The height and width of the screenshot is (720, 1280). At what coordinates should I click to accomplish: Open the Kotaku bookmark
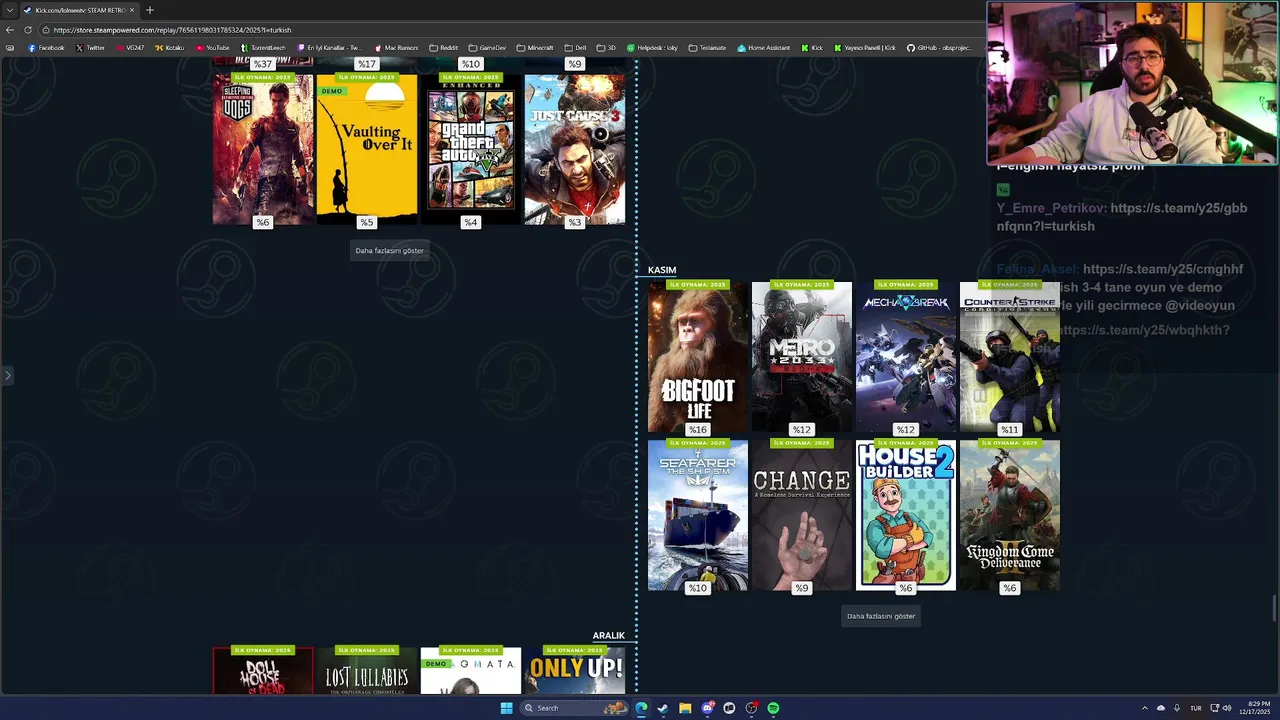169,48
